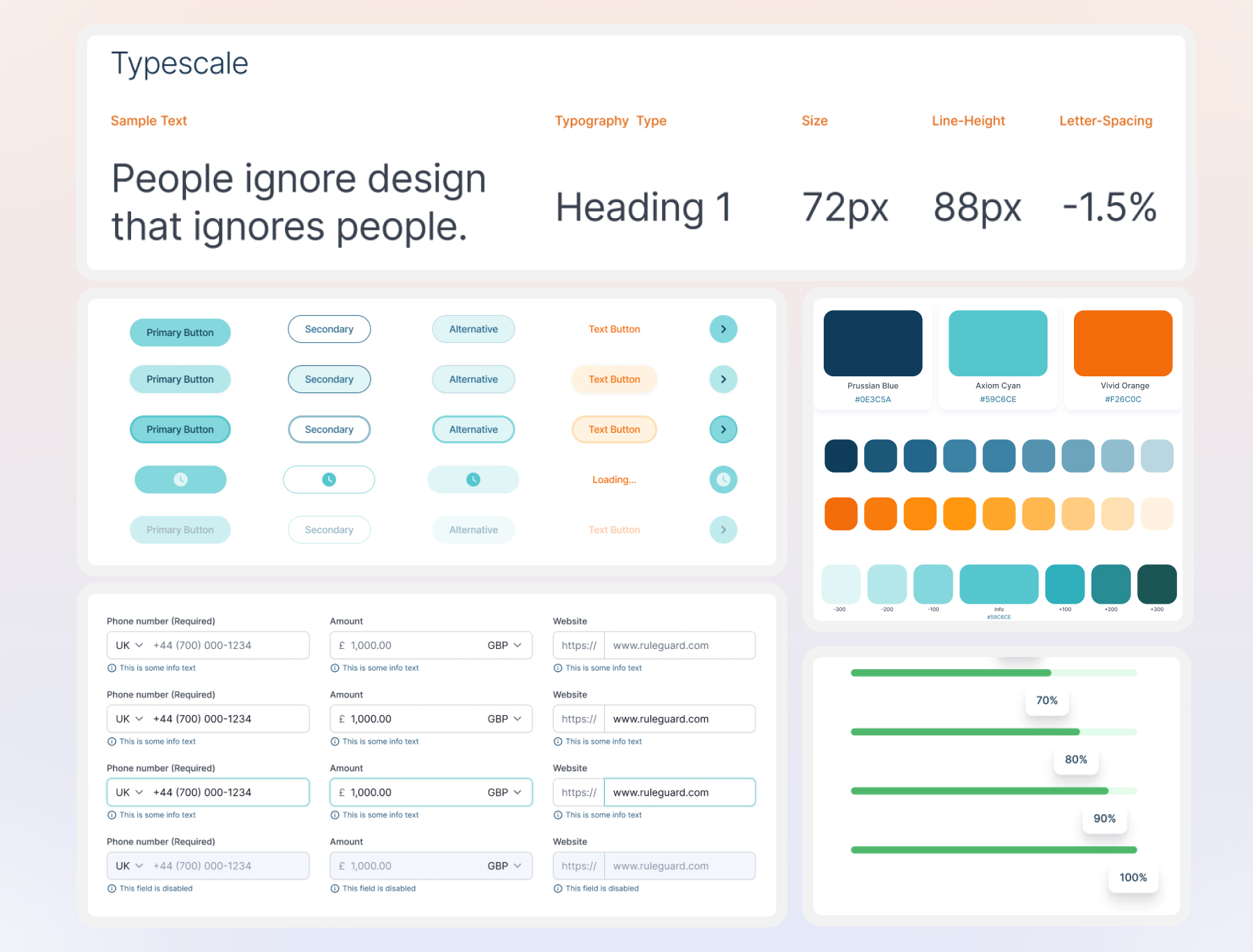
Task: Click the 'Loading...' text button
Action: (614, 479)
